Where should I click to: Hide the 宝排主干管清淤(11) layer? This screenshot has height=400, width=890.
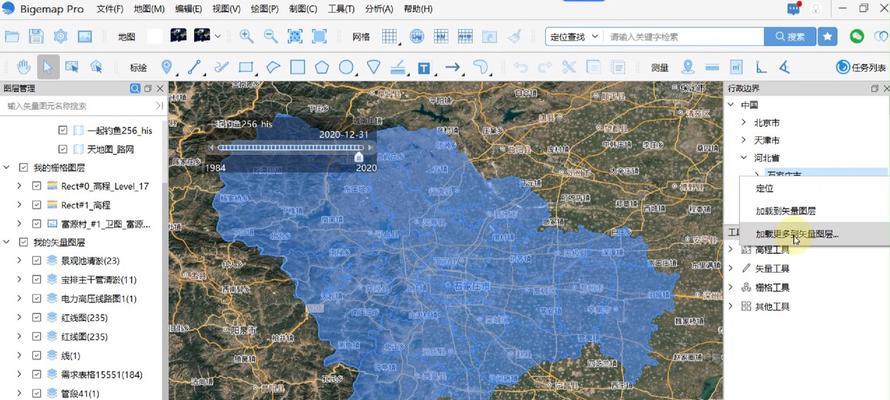click(x=36, y=280)
